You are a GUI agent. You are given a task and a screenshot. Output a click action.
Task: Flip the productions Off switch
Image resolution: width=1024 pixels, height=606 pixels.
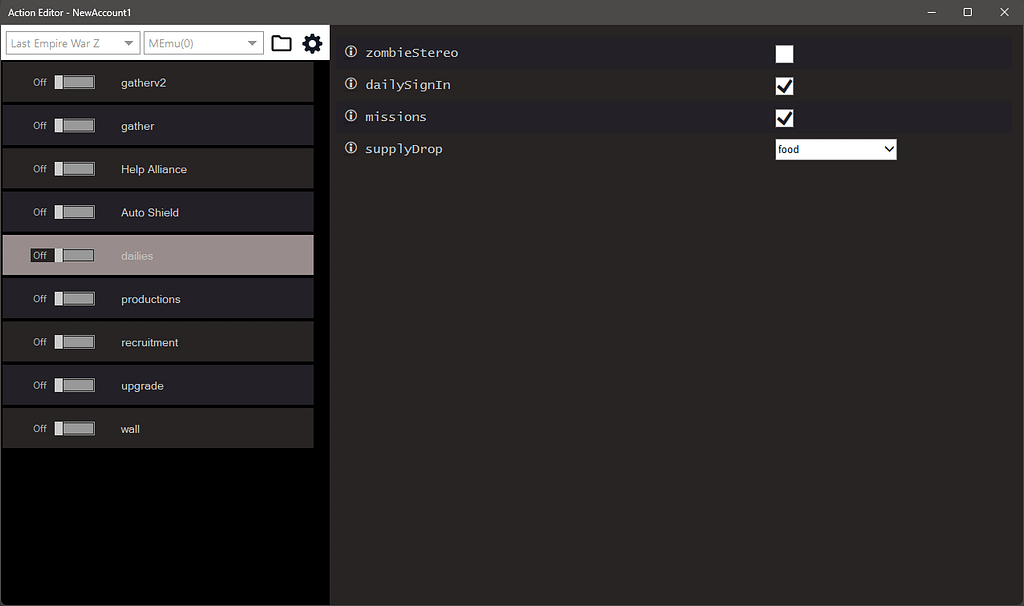pyautogui.click(x=74, y=298)
